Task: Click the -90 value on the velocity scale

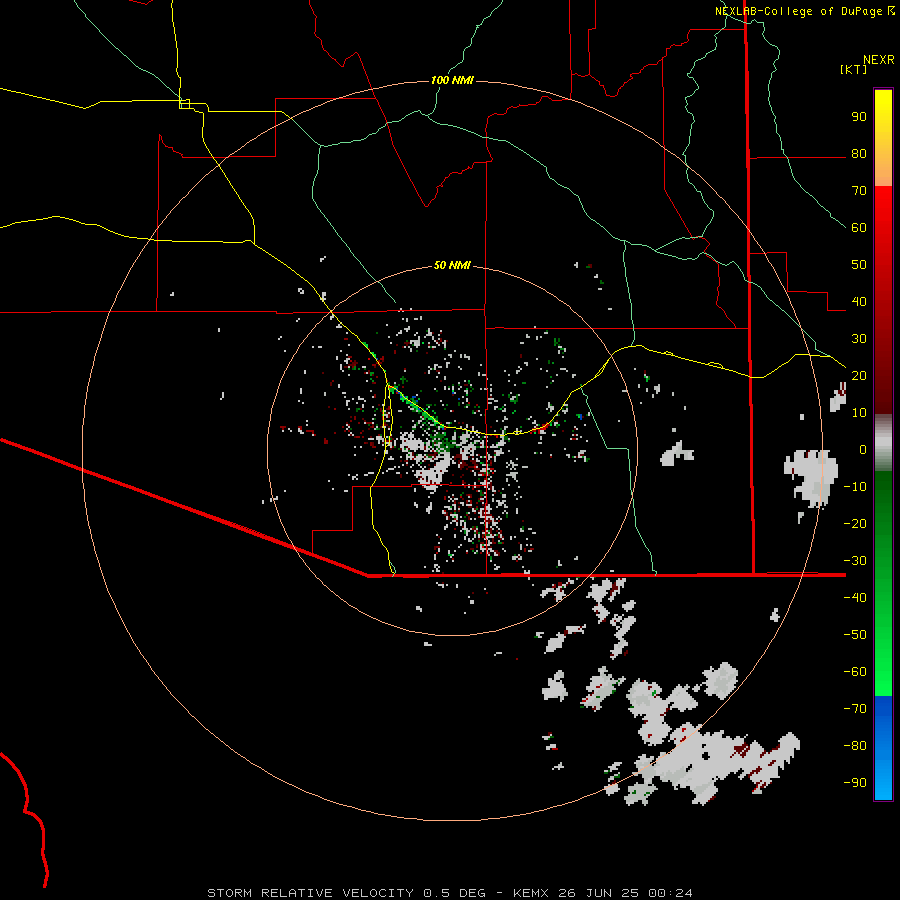Action: click(x=855, y=783)
